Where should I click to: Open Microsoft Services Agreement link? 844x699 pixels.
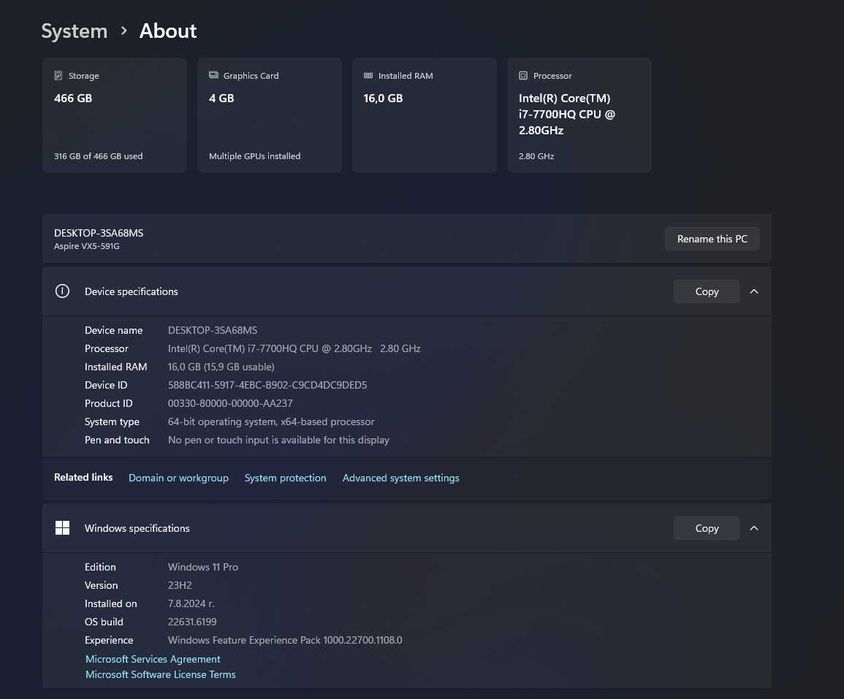click(x=153, y=659)
